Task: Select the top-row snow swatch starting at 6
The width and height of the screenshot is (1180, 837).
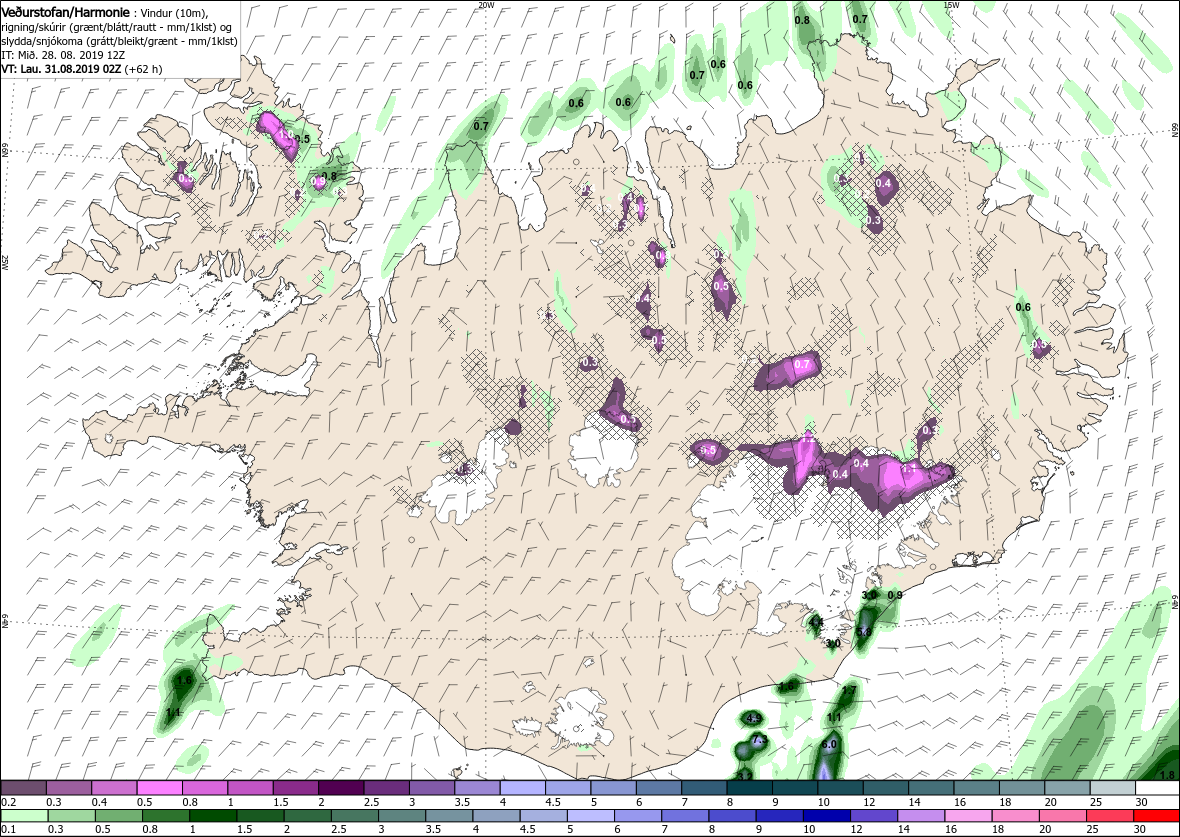Action: [x=658, y=788]
